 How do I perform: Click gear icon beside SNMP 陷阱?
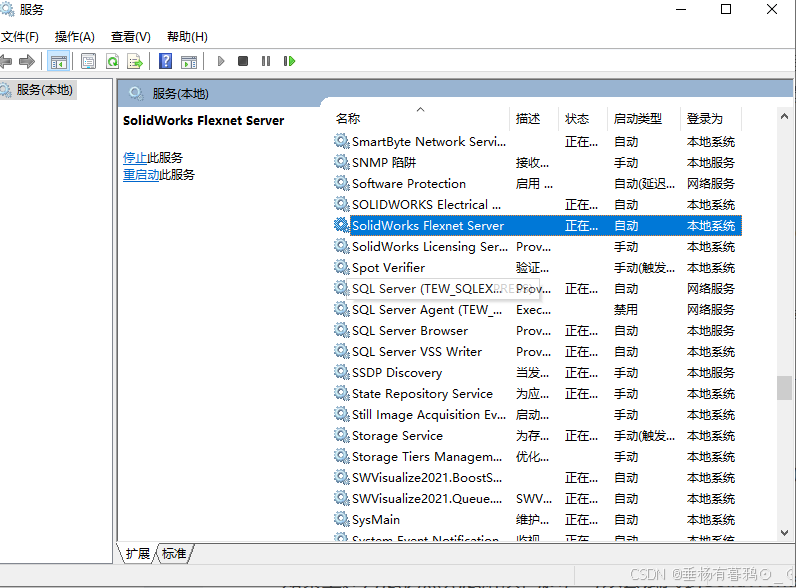(341, 162)
